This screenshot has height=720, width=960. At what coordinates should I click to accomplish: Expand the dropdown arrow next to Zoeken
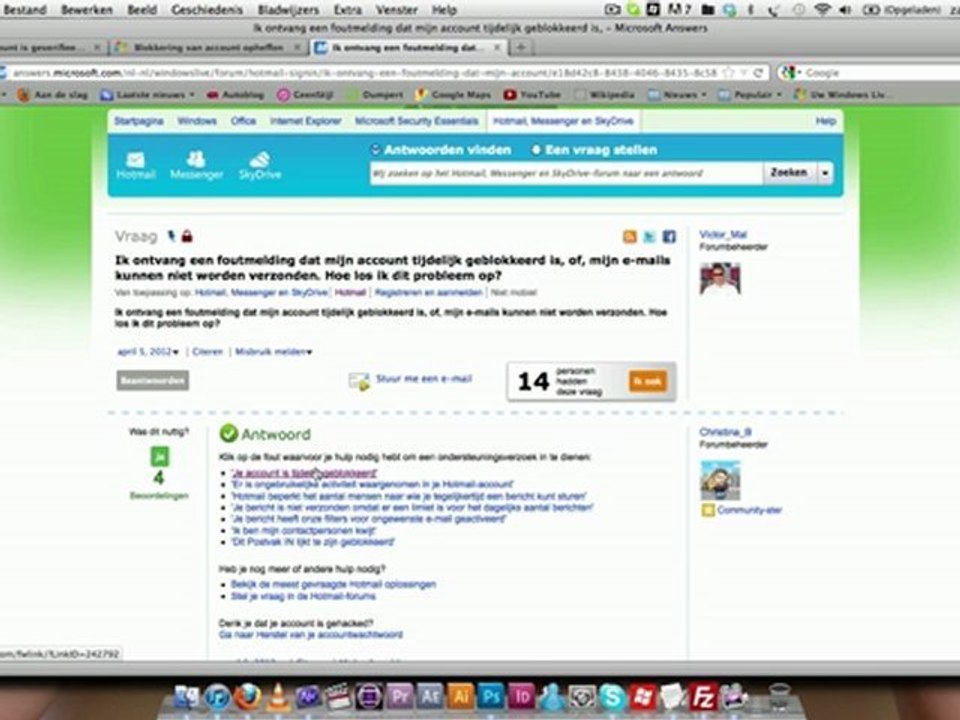point(825,173)
